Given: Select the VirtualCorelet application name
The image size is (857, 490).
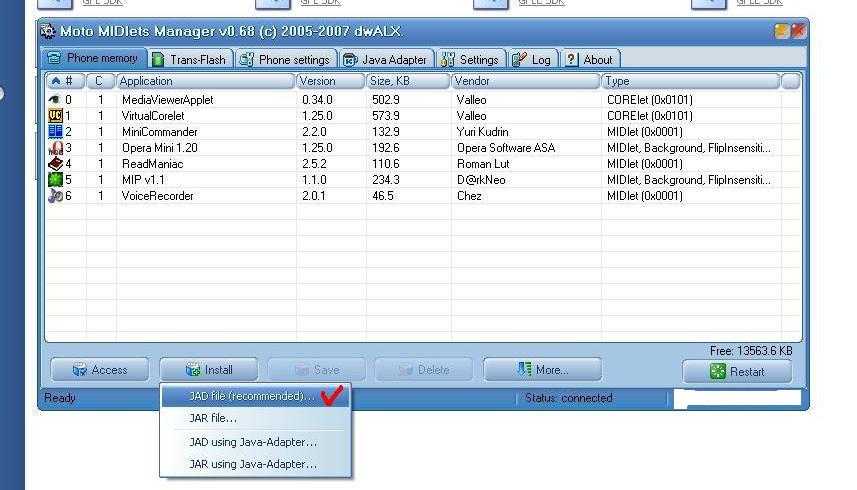Looking at the screenshot, I should 153,116.
